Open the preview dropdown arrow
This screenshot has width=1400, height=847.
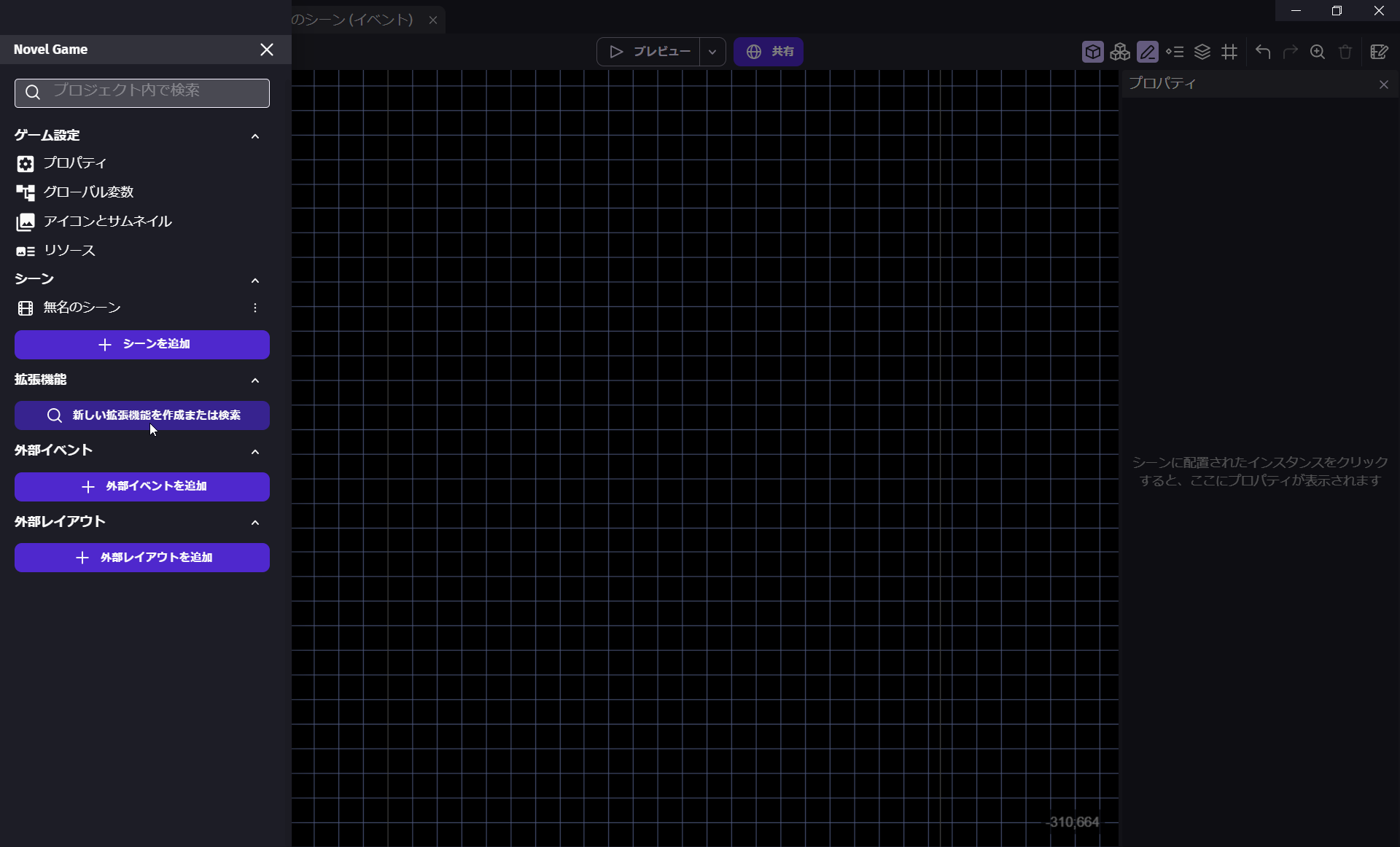712,52
